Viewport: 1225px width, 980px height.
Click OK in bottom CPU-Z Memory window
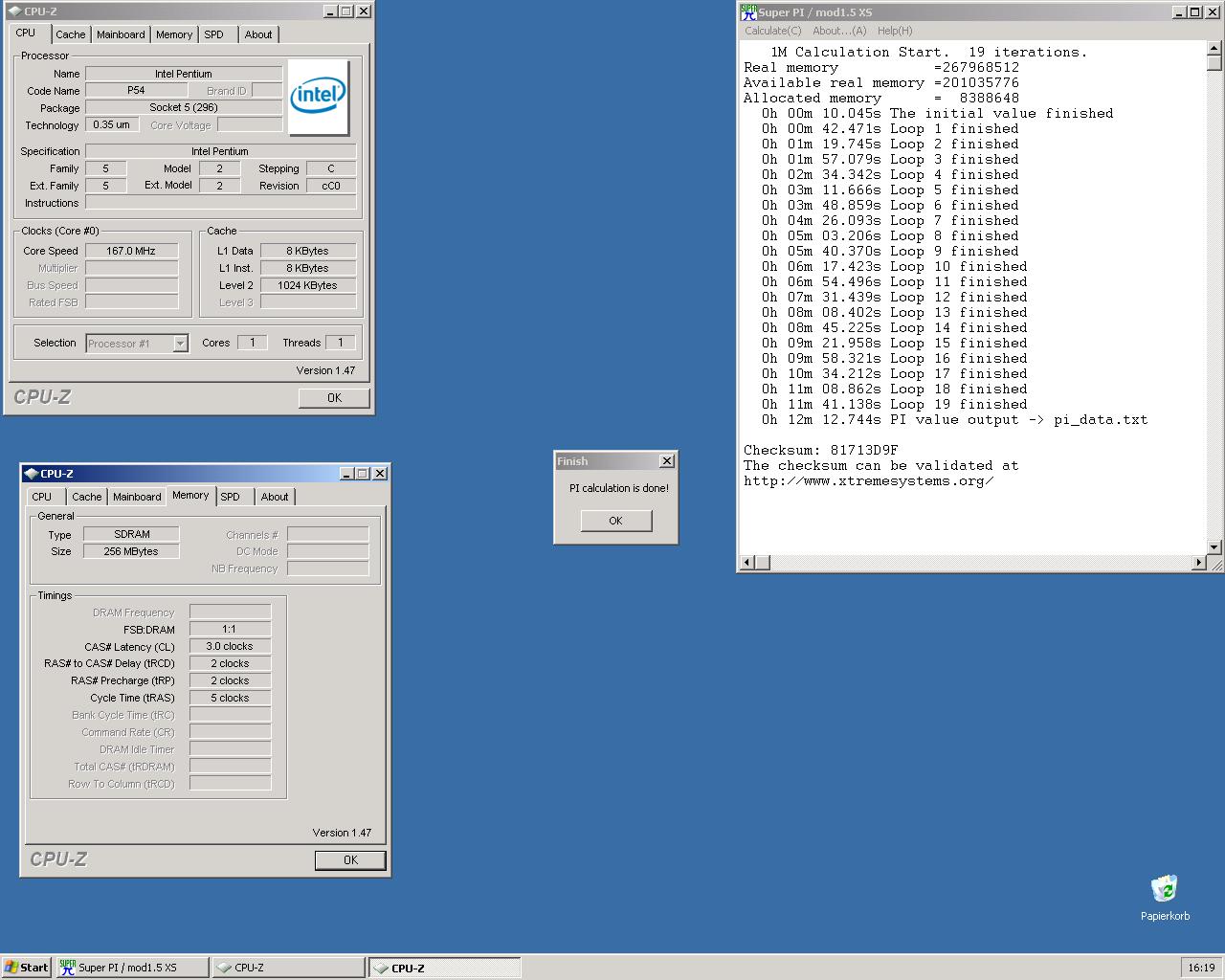pos(350,860)
